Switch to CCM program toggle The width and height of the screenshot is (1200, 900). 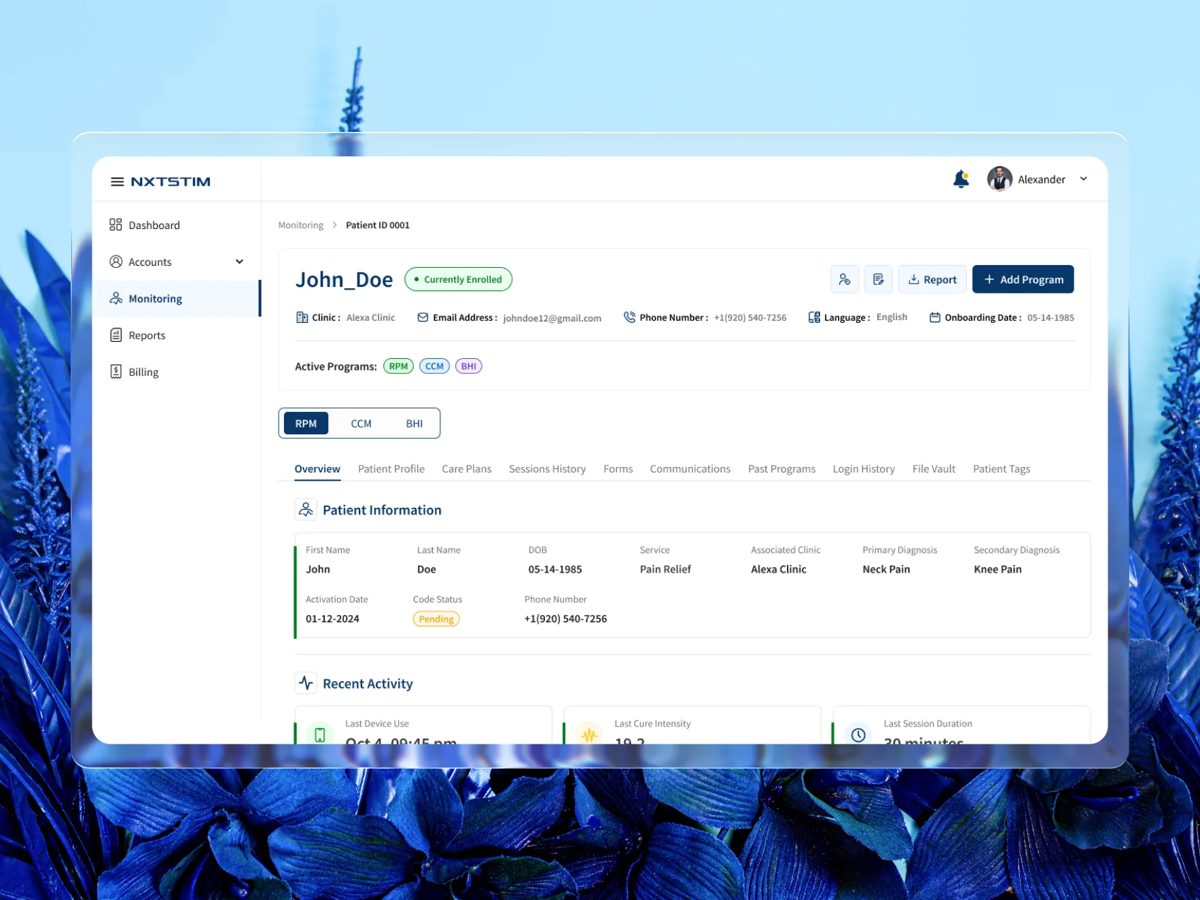point(361,423)
